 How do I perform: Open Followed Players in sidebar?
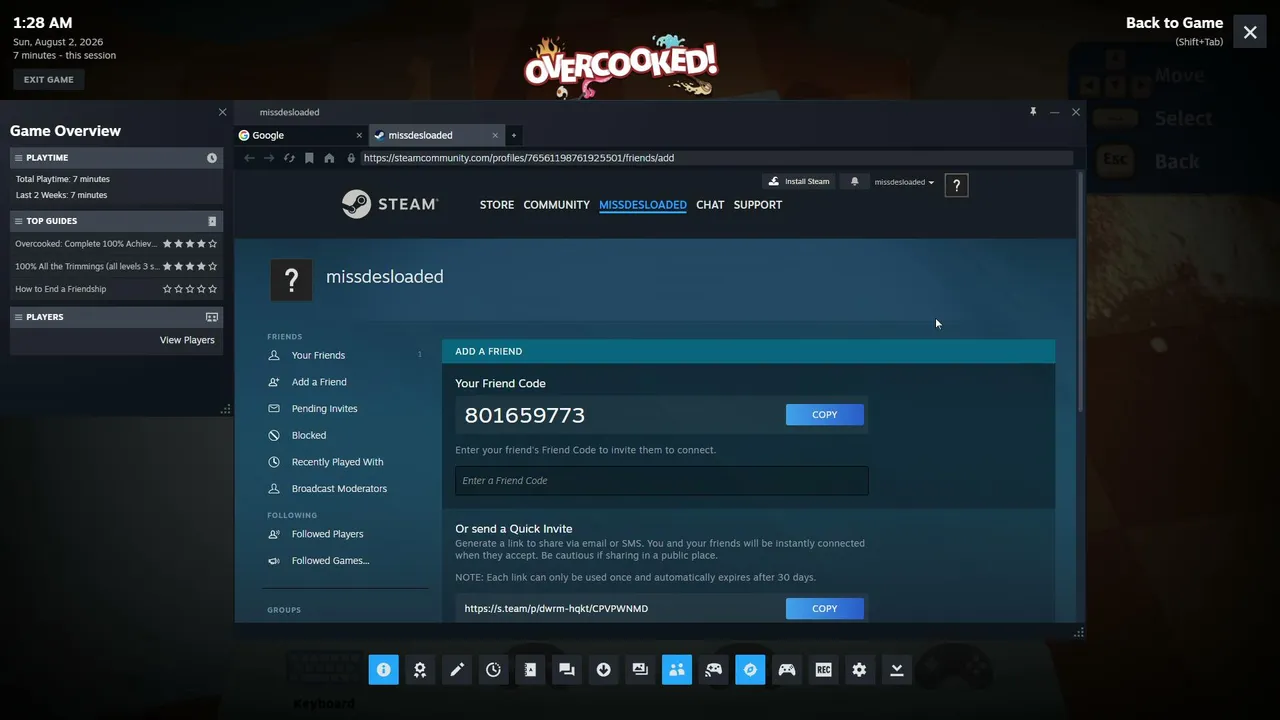pyautogui.click(x=327, y=534)
